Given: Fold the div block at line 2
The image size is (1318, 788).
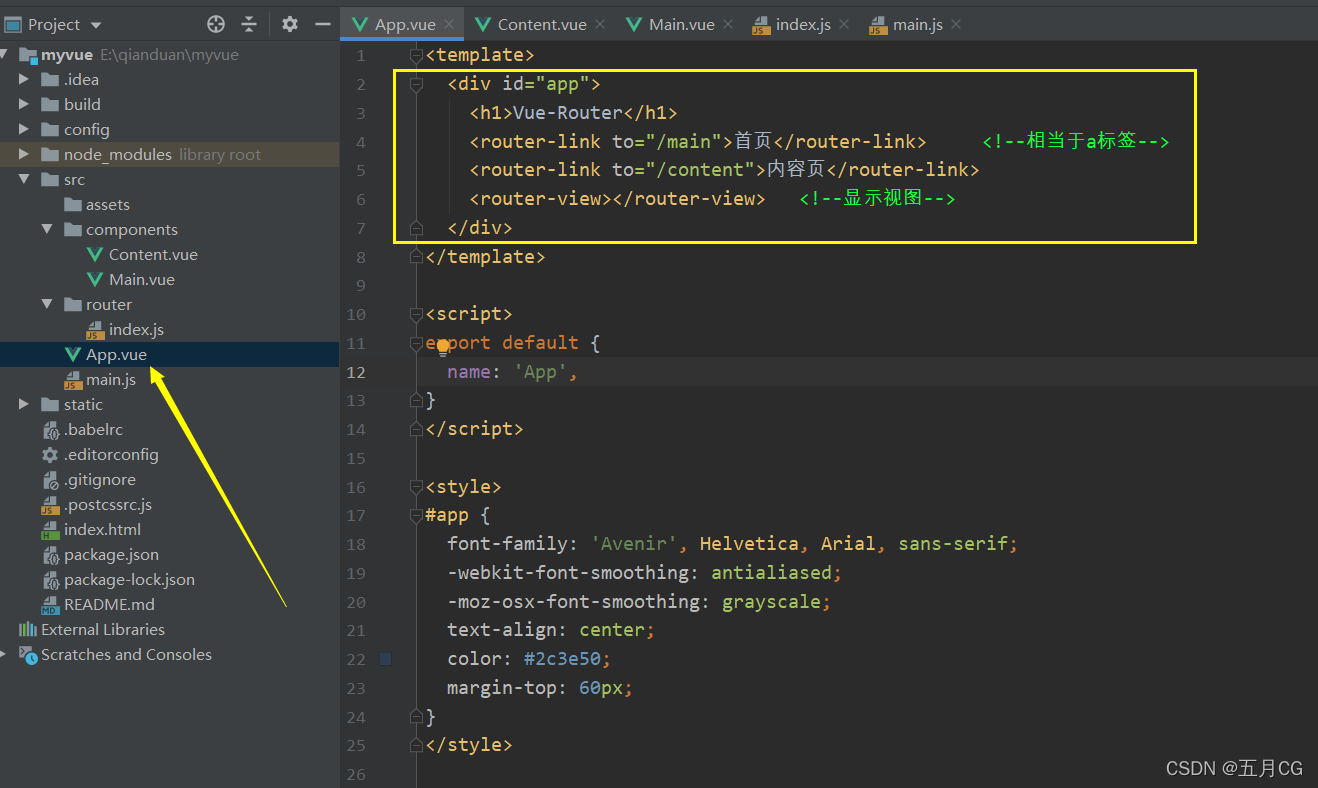Looking at the screenshot, I should (417, 84).
